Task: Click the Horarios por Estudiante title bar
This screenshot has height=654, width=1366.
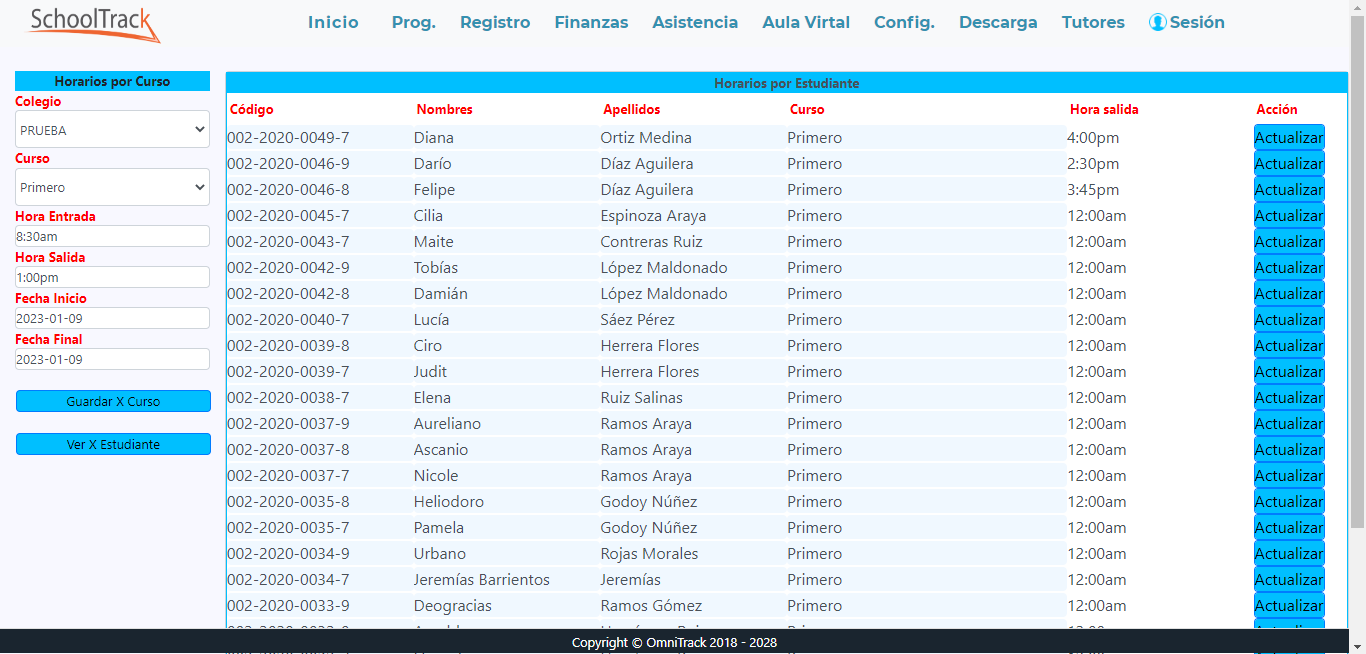Action: (787, 83)
